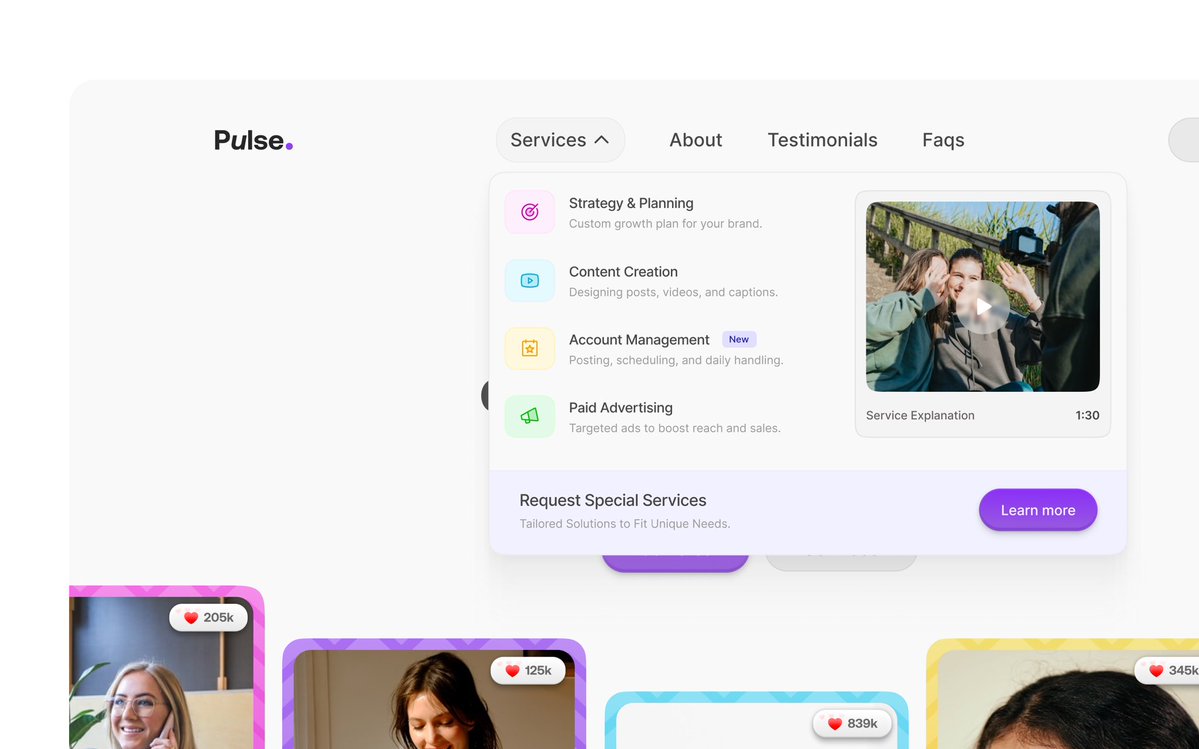This screenshot has width=1199, height=749.
Task: Click the 125k likes heart badge
Action: 528,670
